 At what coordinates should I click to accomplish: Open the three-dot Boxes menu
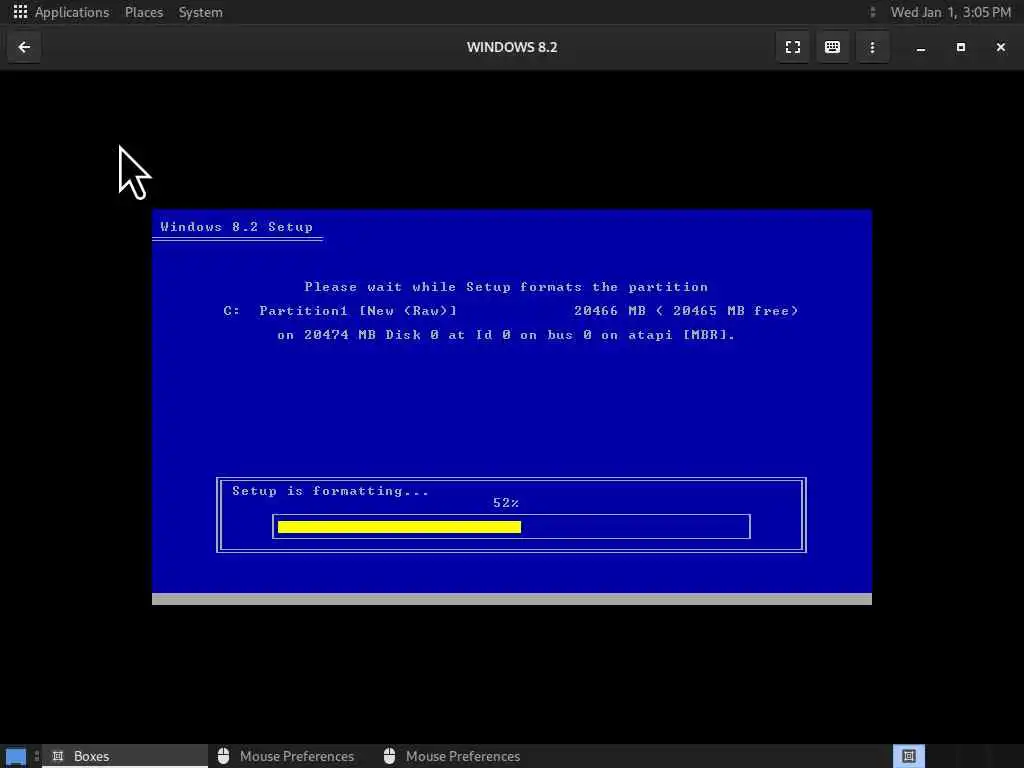(x=872, y=47)
